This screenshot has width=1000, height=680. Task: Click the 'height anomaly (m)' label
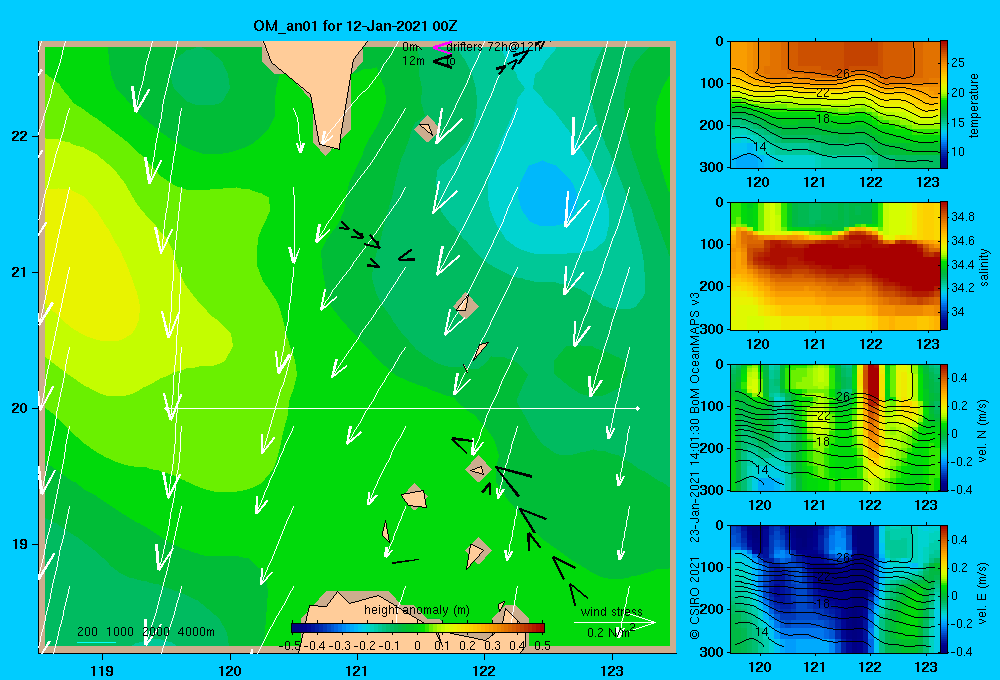(416, 610)
